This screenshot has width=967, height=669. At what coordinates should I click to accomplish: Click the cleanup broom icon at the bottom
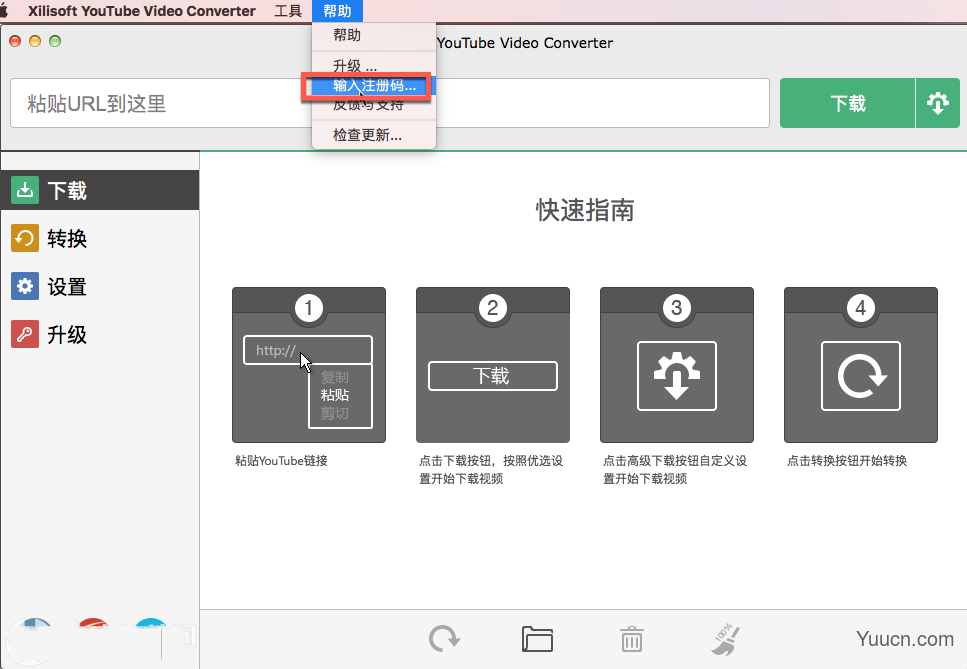point(724,639)
